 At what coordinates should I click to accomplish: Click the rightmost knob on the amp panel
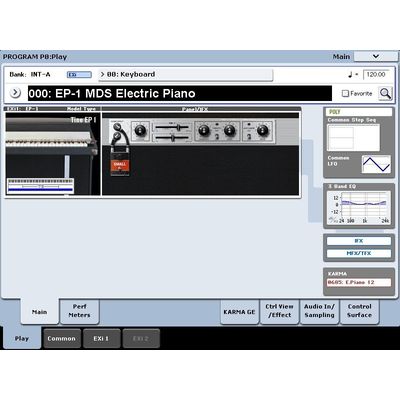coord(263,130)
